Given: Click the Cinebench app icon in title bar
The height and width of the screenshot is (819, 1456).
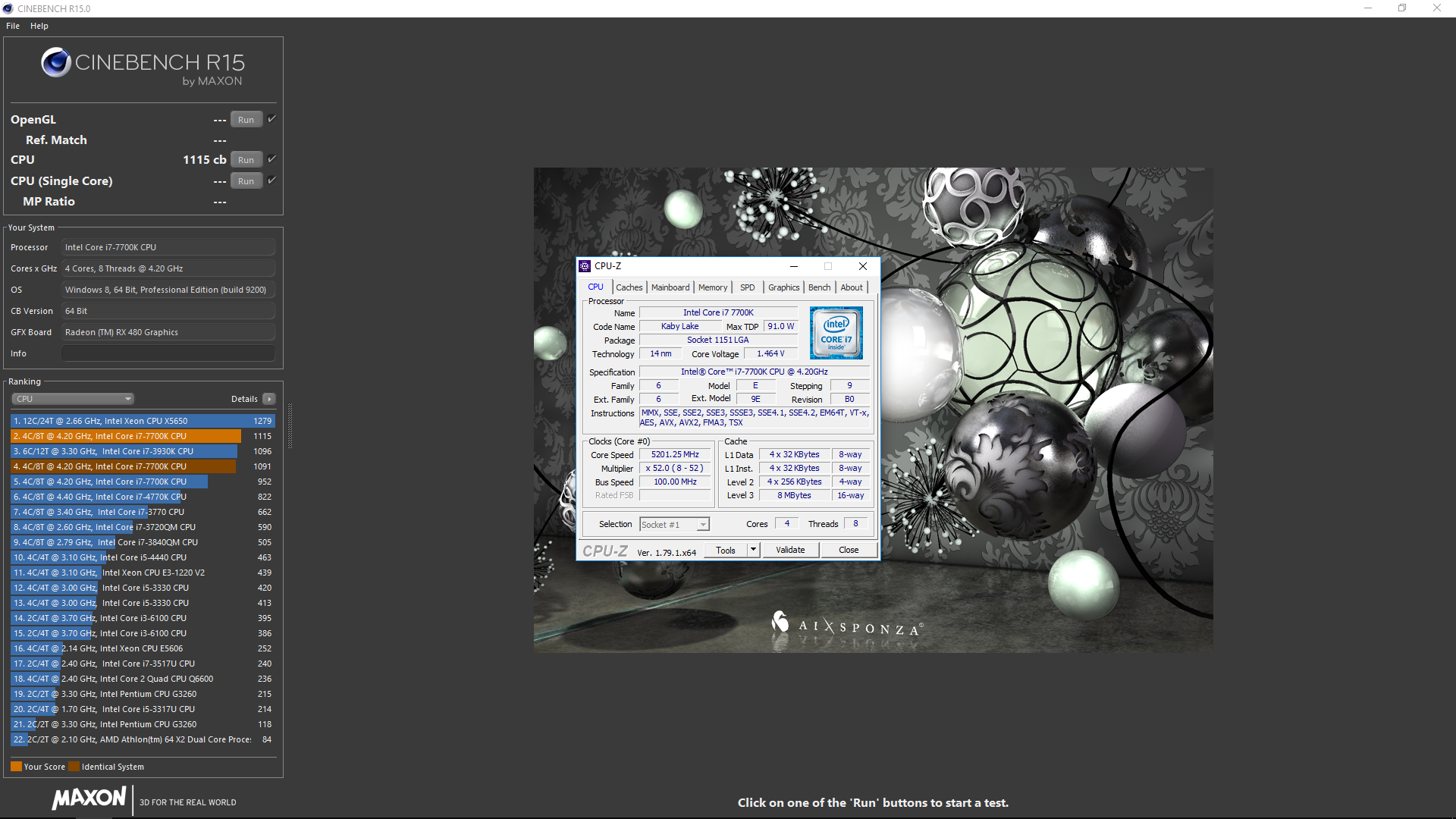Looking at the screenshot, I should 8,8.
